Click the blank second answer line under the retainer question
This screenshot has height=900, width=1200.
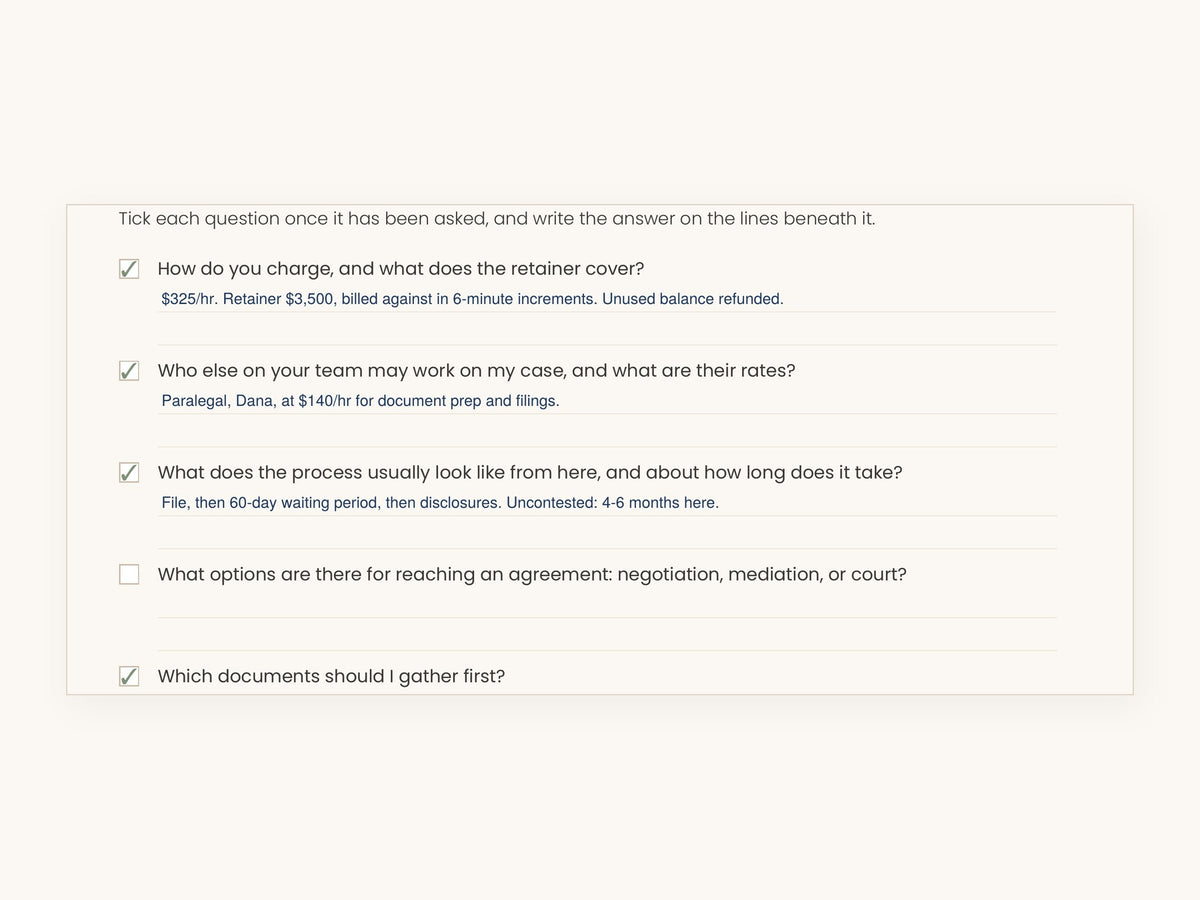coord(607,330)
